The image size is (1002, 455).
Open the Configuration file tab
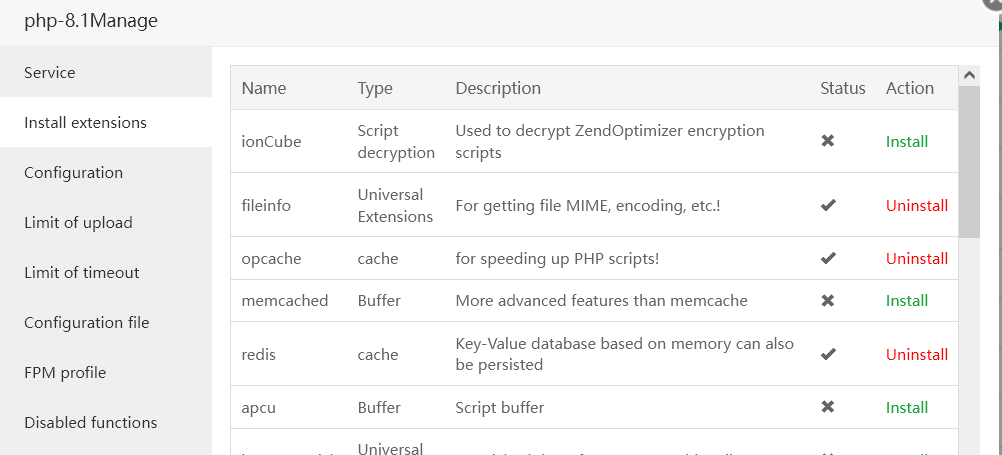(86, 322)
